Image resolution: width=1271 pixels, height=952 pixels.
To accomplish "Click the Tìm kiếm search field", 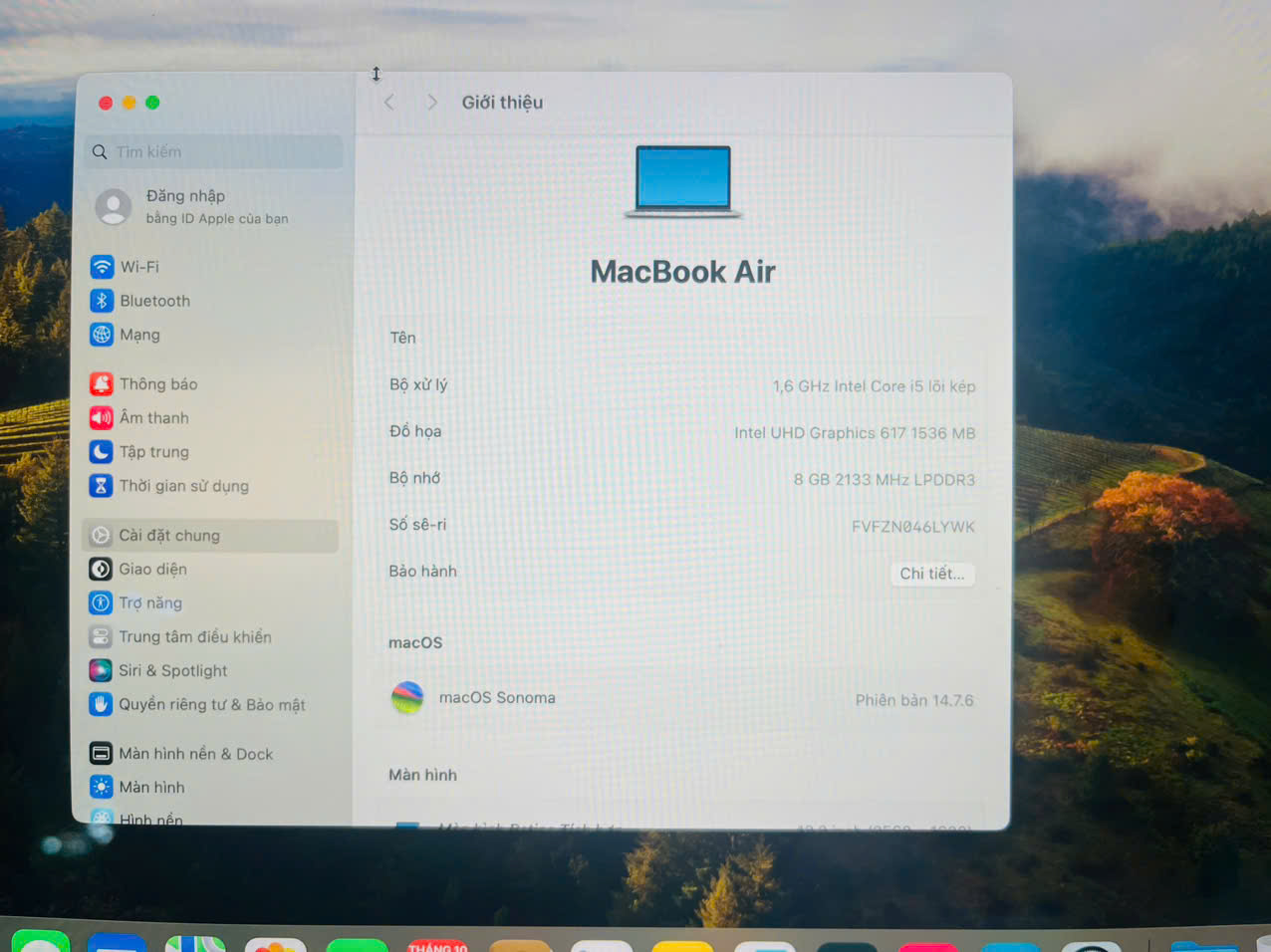I will (x=214, y=151).
